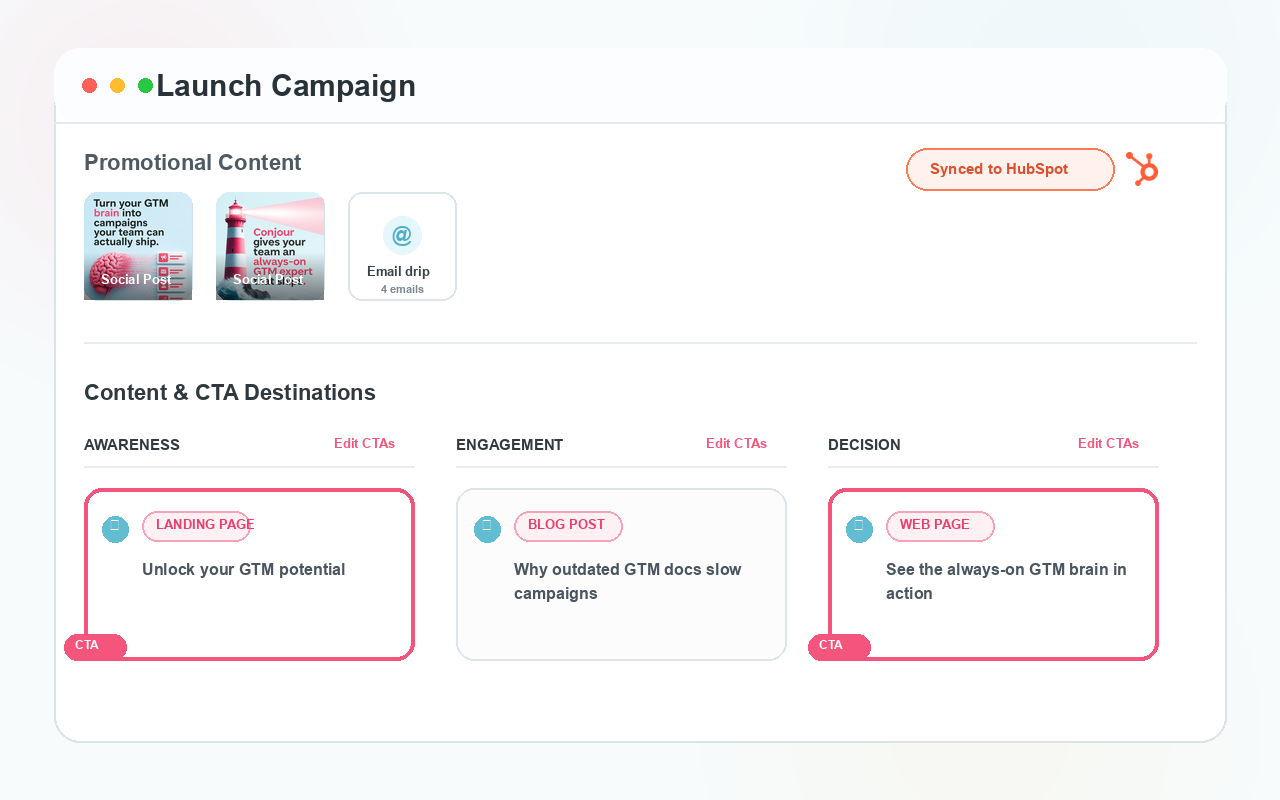Click the round icon on the Blog Post card
Viewport: 1280px width, 800px height.
[x=487, y=529]
